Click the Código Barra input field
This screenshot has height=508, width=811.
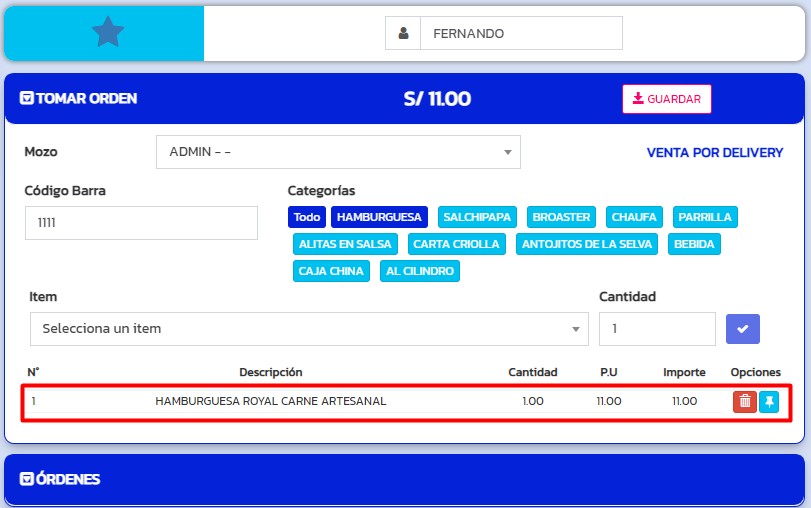[x=141, y=223]
